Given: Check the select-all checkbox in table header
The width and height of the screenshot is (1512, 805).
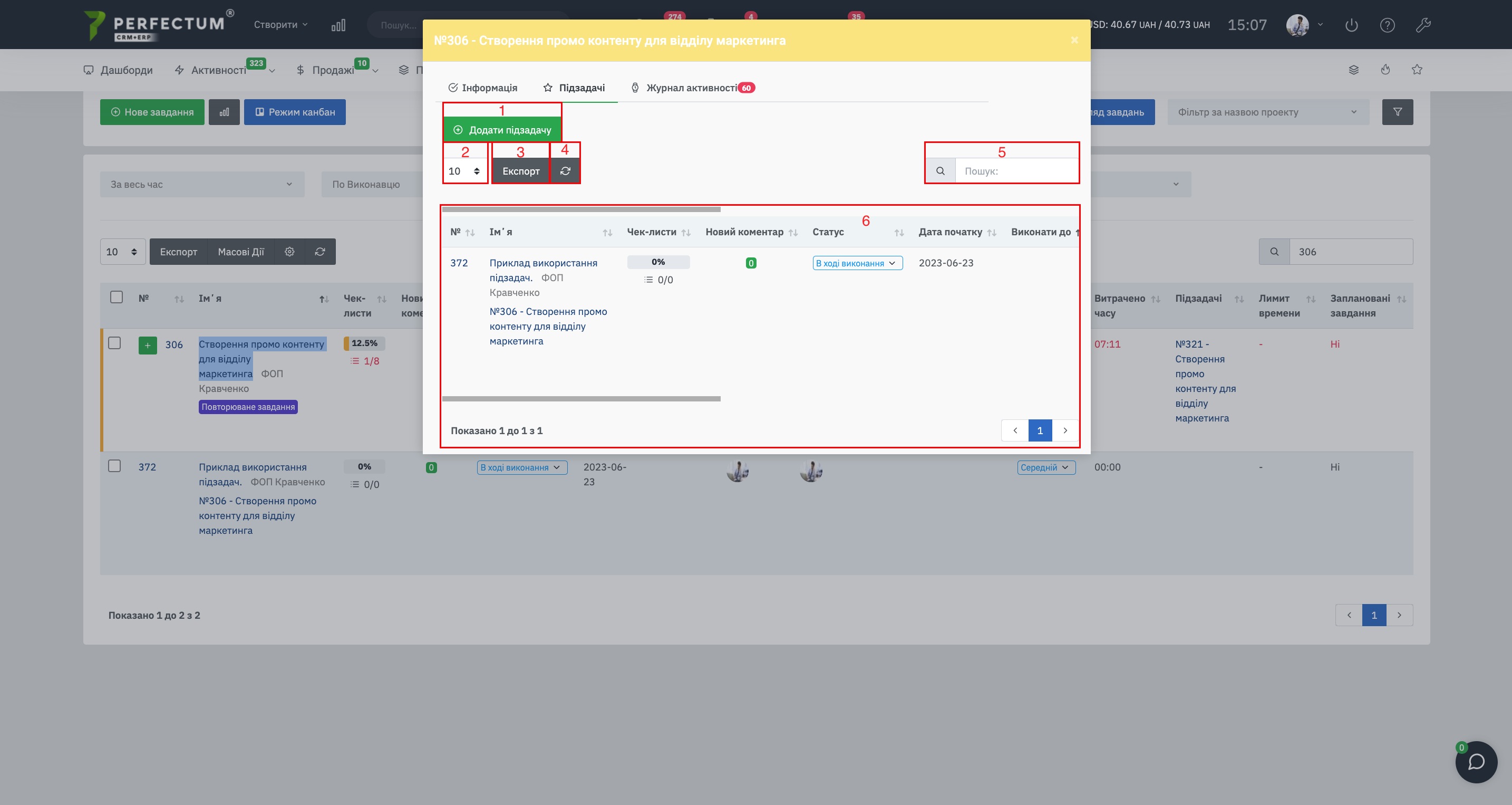Looking at the screenshot, I should coord(116,297).
